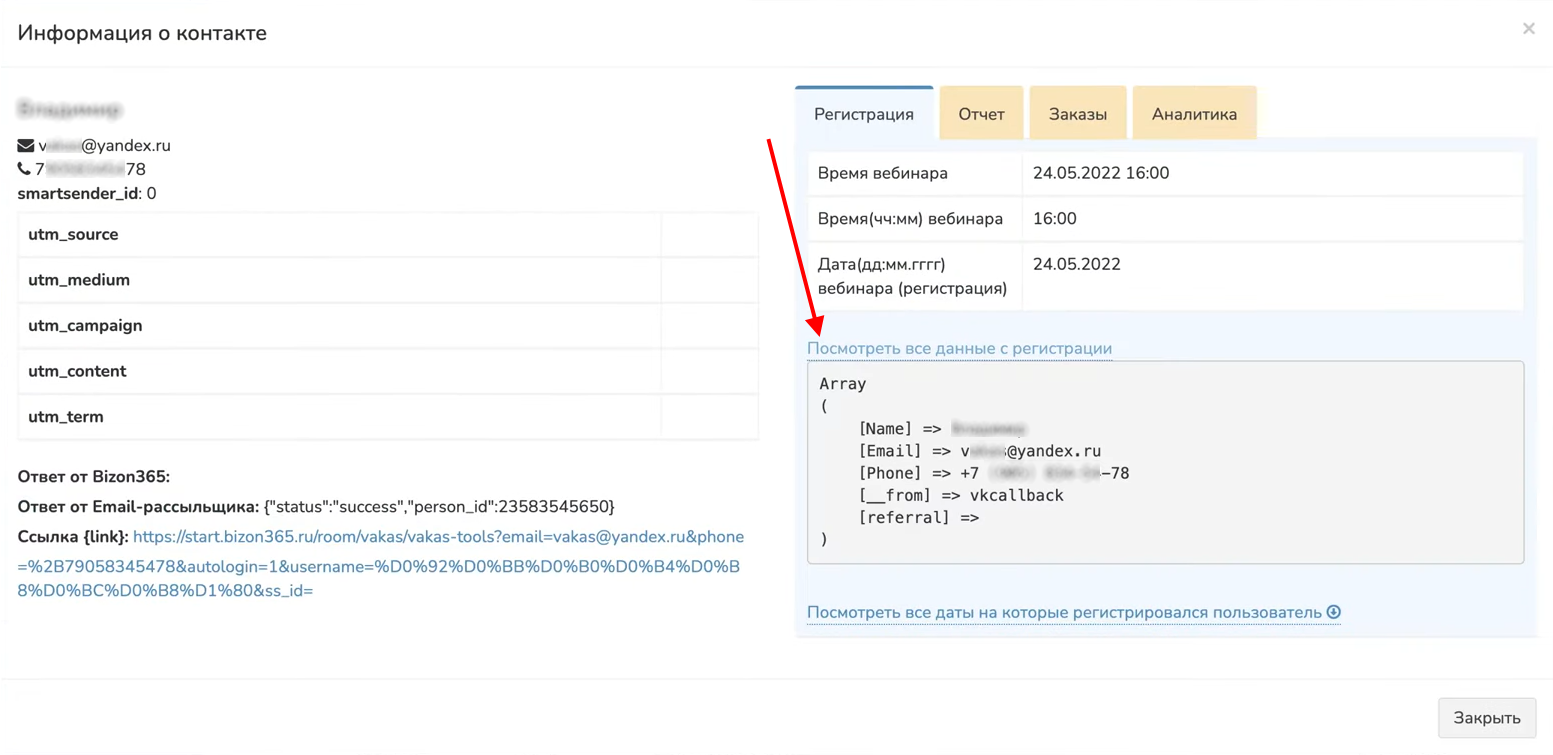
Task: Click inside the Array registration data block
Action: click(1165, 462)
